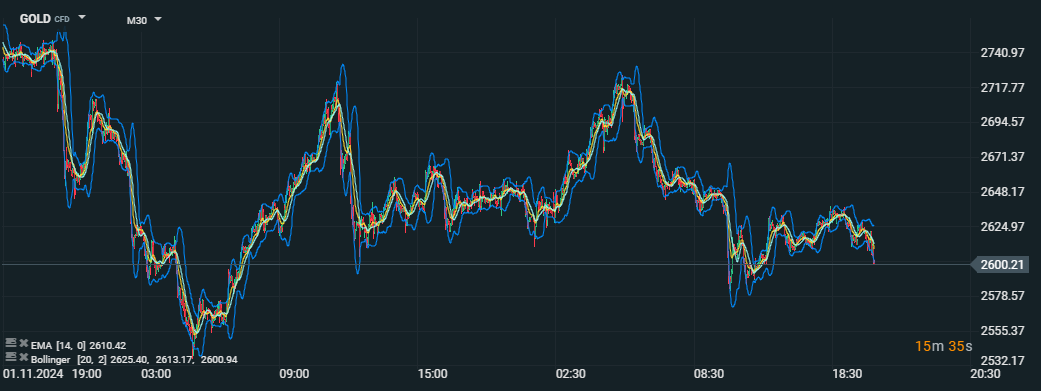The width and height of the screenshot is (1041, 391).
Task: Click the horizontal current price line
Action: 485,264
